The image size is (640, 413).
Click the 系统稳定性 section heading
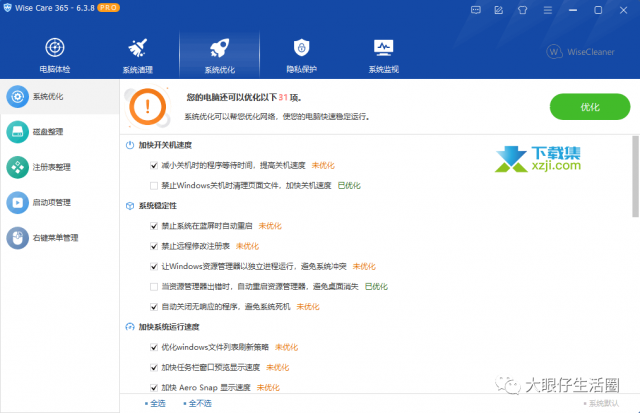158,206
